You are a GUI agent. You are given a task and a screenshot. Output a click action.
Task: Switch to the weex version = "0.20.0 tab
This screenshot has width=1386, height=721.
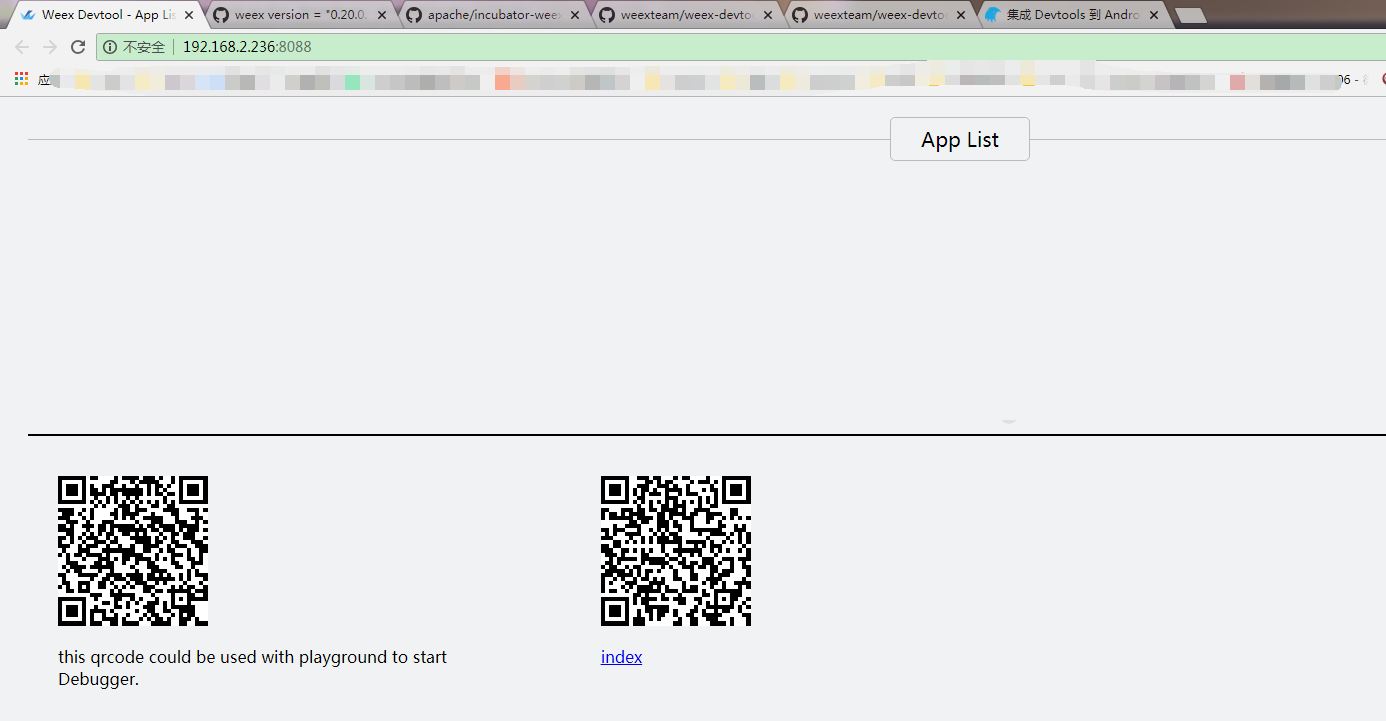pos(302,15)
